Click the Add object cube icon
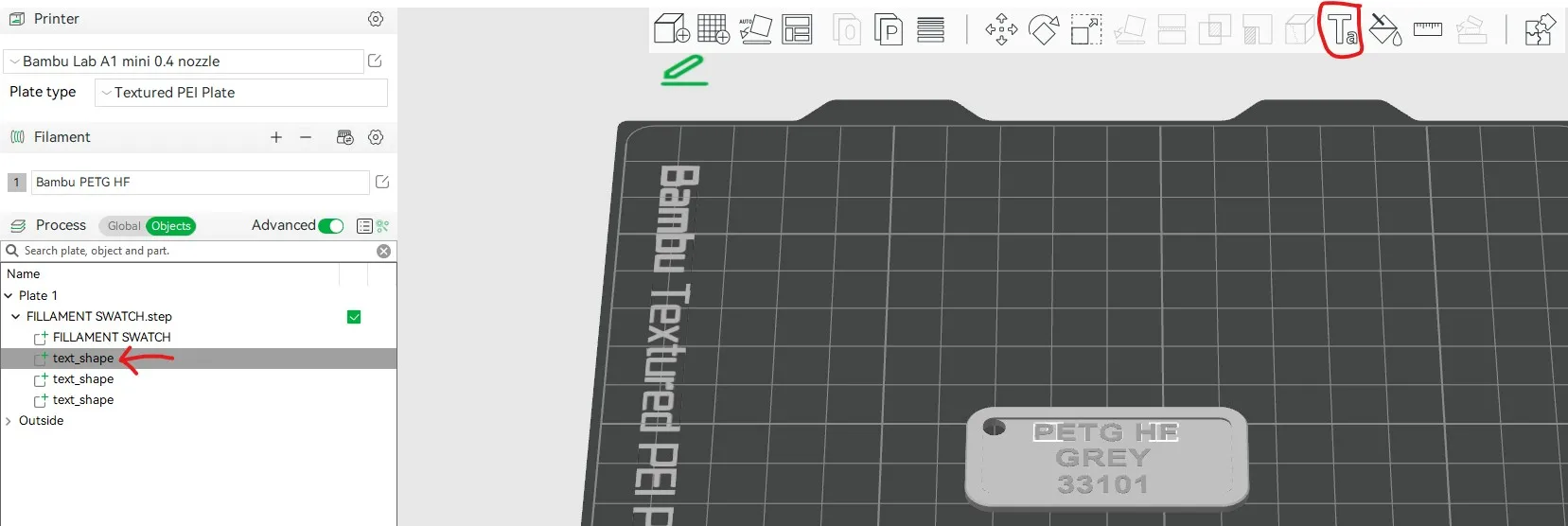Screen dimensions: 1568x526 671,28
